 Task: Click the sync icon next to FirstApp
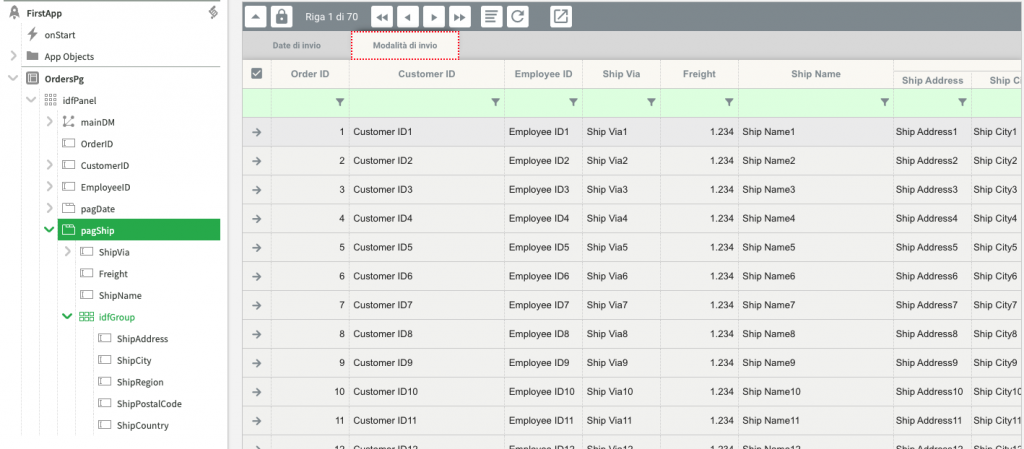[x=213, y=12]
